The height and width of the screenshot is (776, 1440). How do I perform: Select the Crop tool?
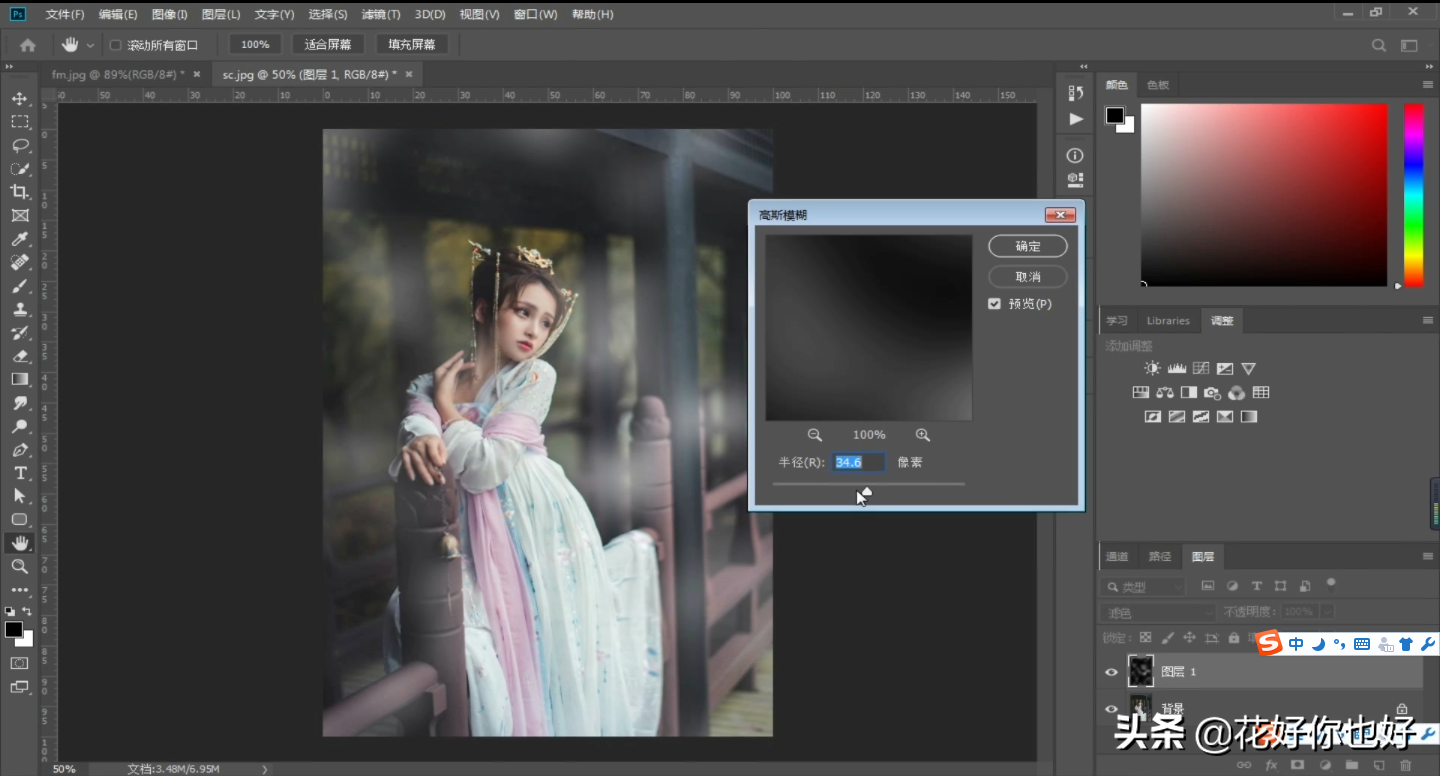pyautogui.click(x=19, y=192)
